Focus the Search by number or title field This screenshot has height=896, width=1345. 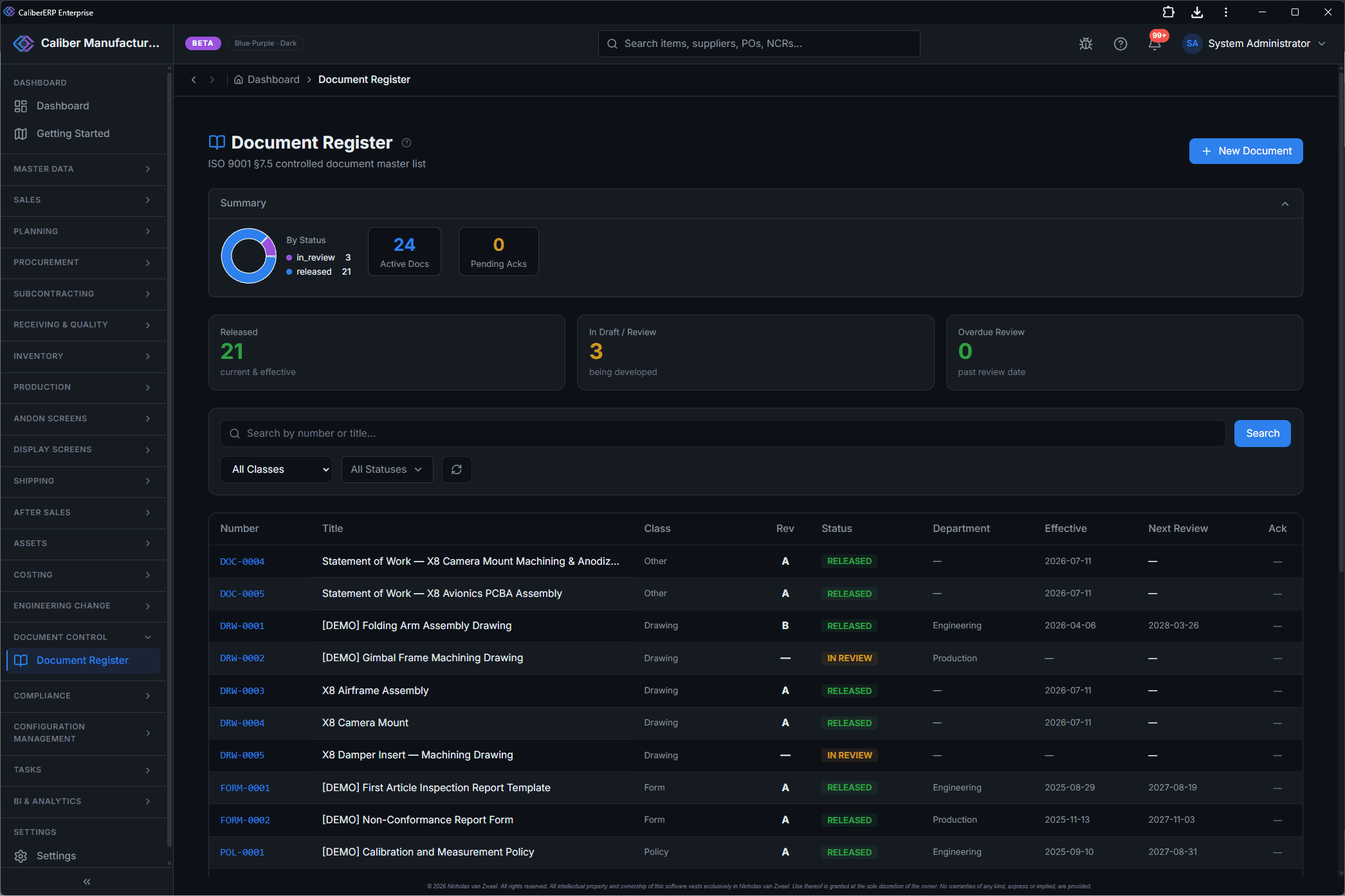(x=723, y=434)
